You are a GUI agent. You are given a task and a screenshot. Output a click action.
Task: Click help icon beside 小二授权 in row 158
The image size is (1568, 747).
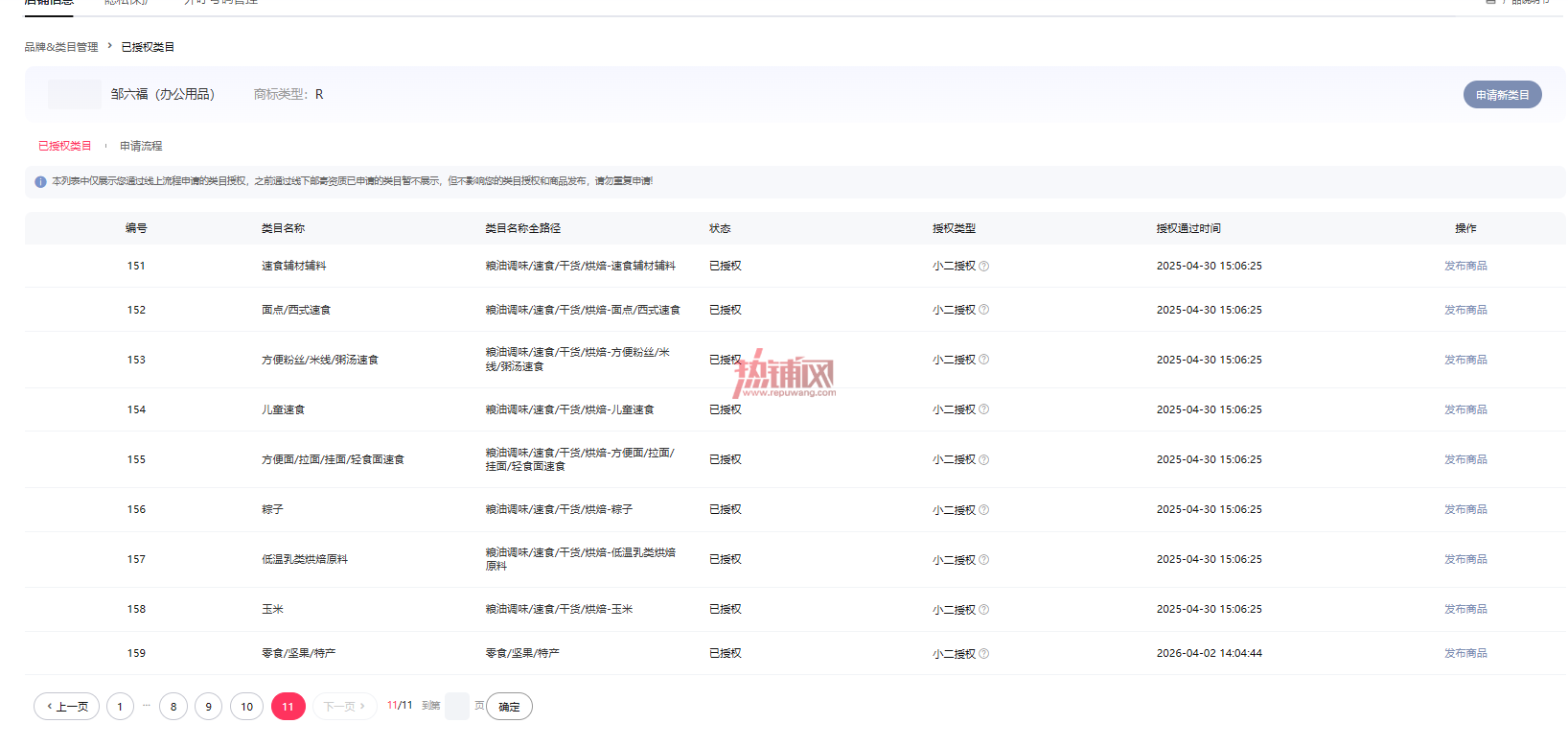[x=983, y=610]
